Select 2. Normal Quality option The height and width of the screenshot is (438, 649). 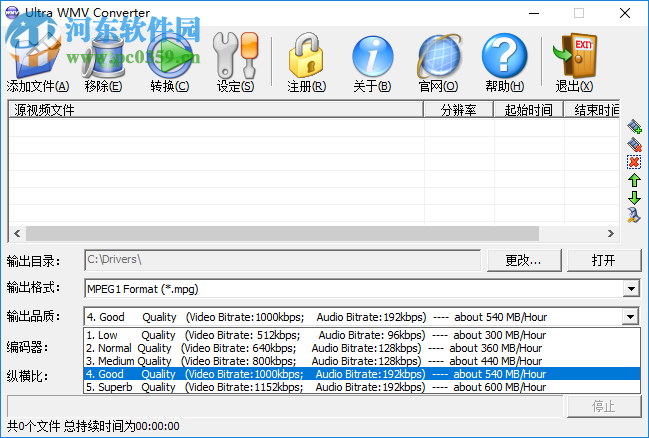(x=362, y=348)
